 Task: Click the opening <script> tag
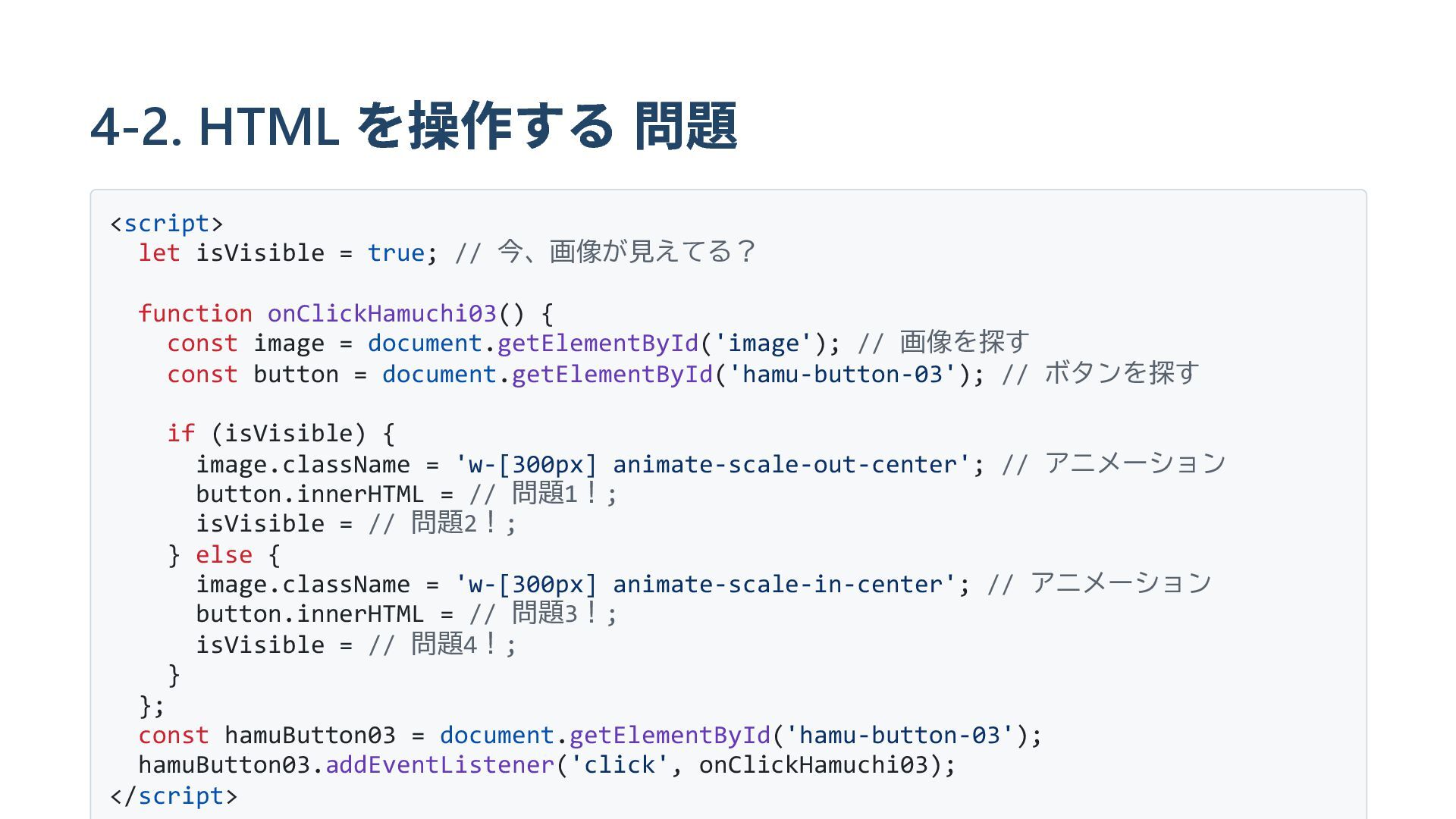(166, 224)
